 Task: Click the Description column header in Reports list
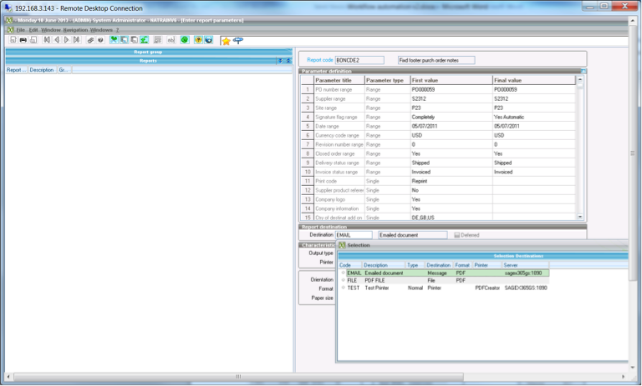[42, 70]
